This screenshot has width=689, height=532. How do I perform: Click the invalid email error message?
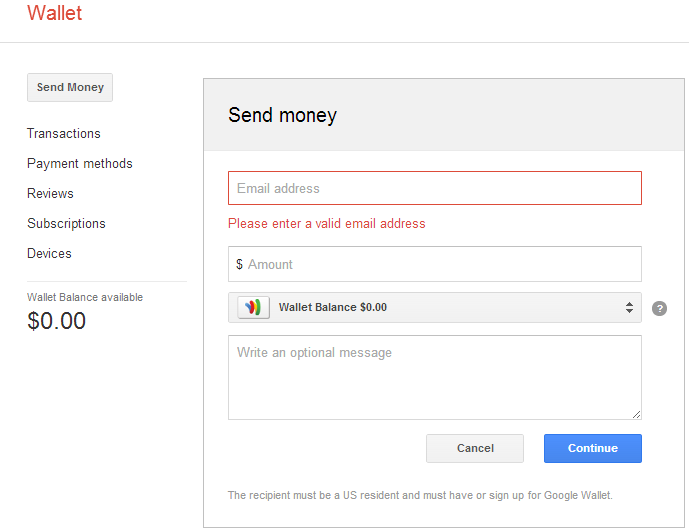click(327, 224)
